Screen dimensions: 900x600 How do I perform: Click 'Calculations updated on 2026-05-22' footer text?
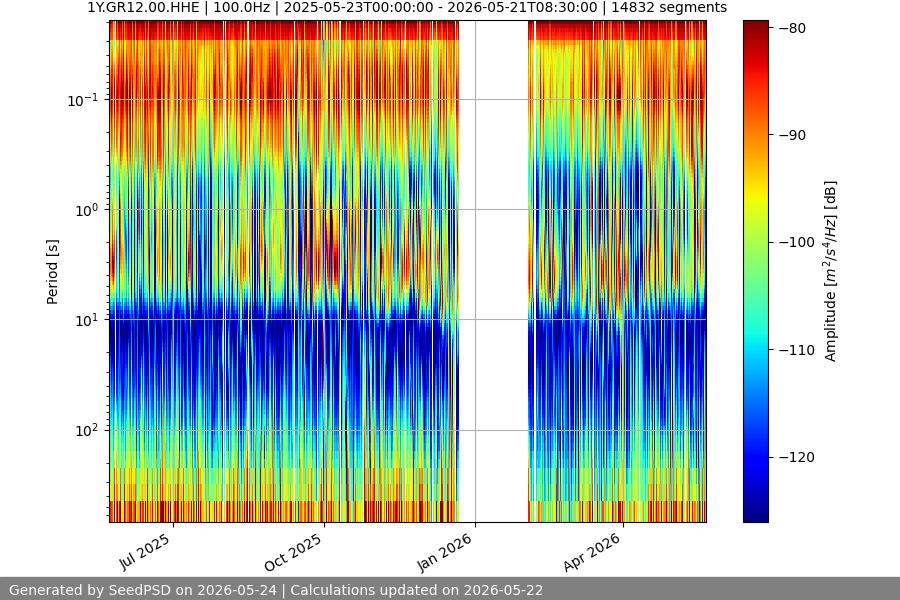(416, 590)
